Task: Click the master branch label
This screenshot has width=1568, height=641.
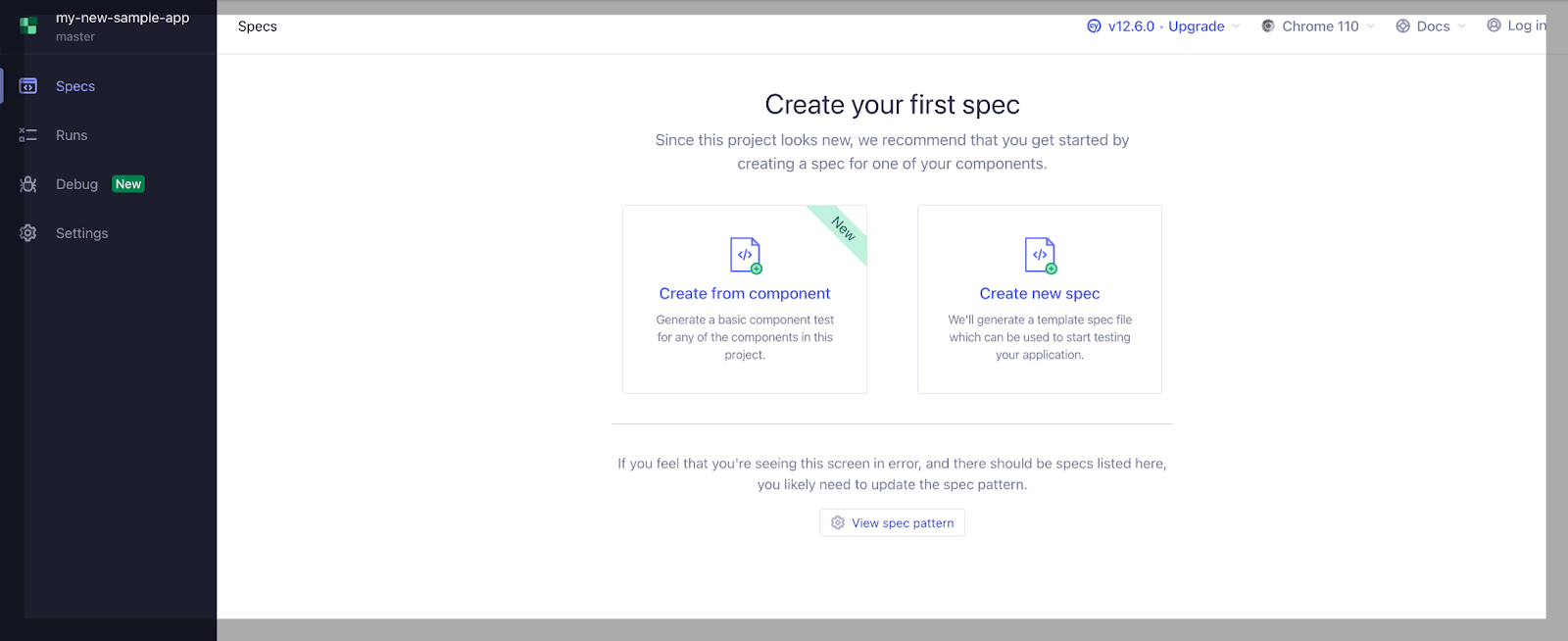Action: point(75,36)
